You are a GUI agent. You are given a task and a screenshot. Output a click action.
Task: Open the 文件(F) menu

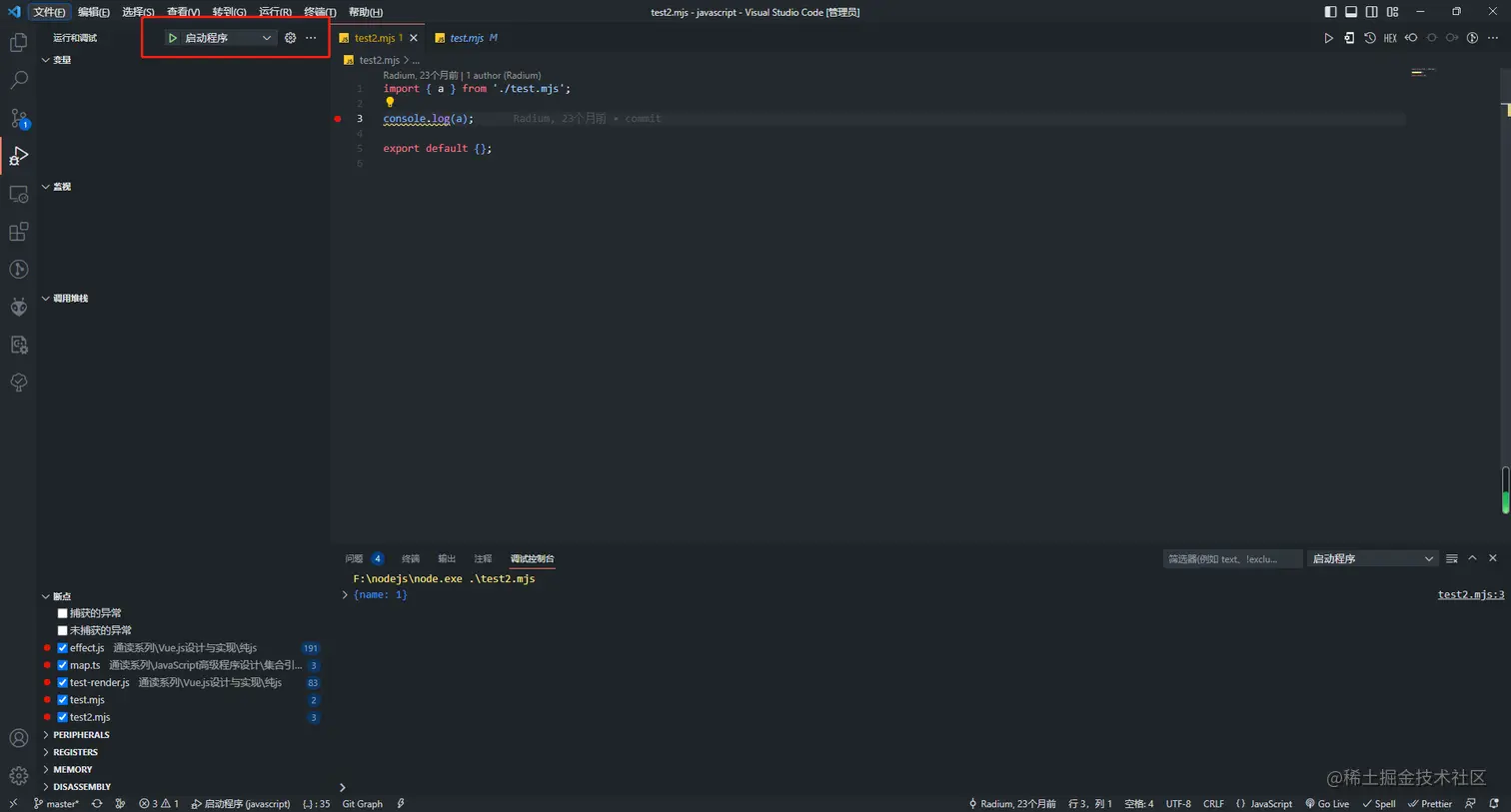[49, 12]
